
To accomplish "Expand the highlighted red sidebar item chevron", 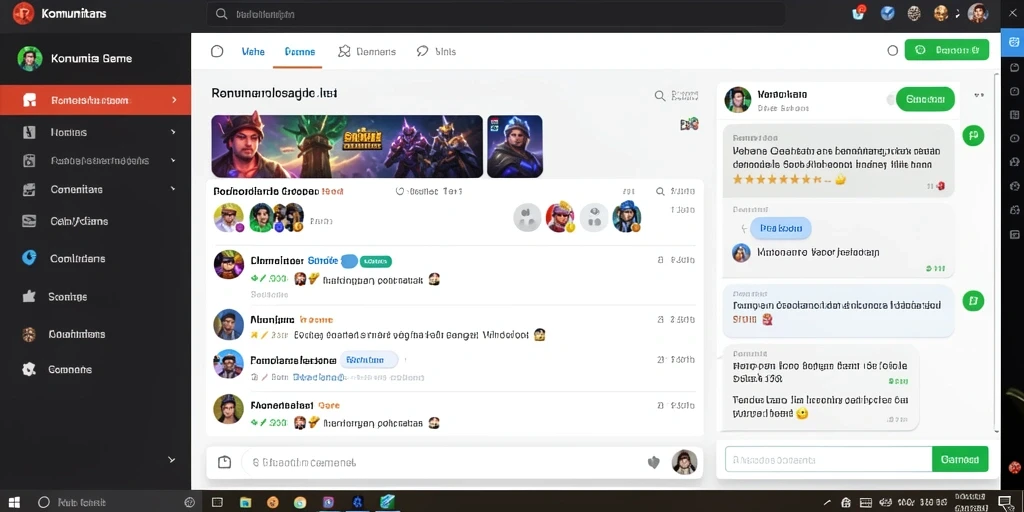I will [174, 100].
